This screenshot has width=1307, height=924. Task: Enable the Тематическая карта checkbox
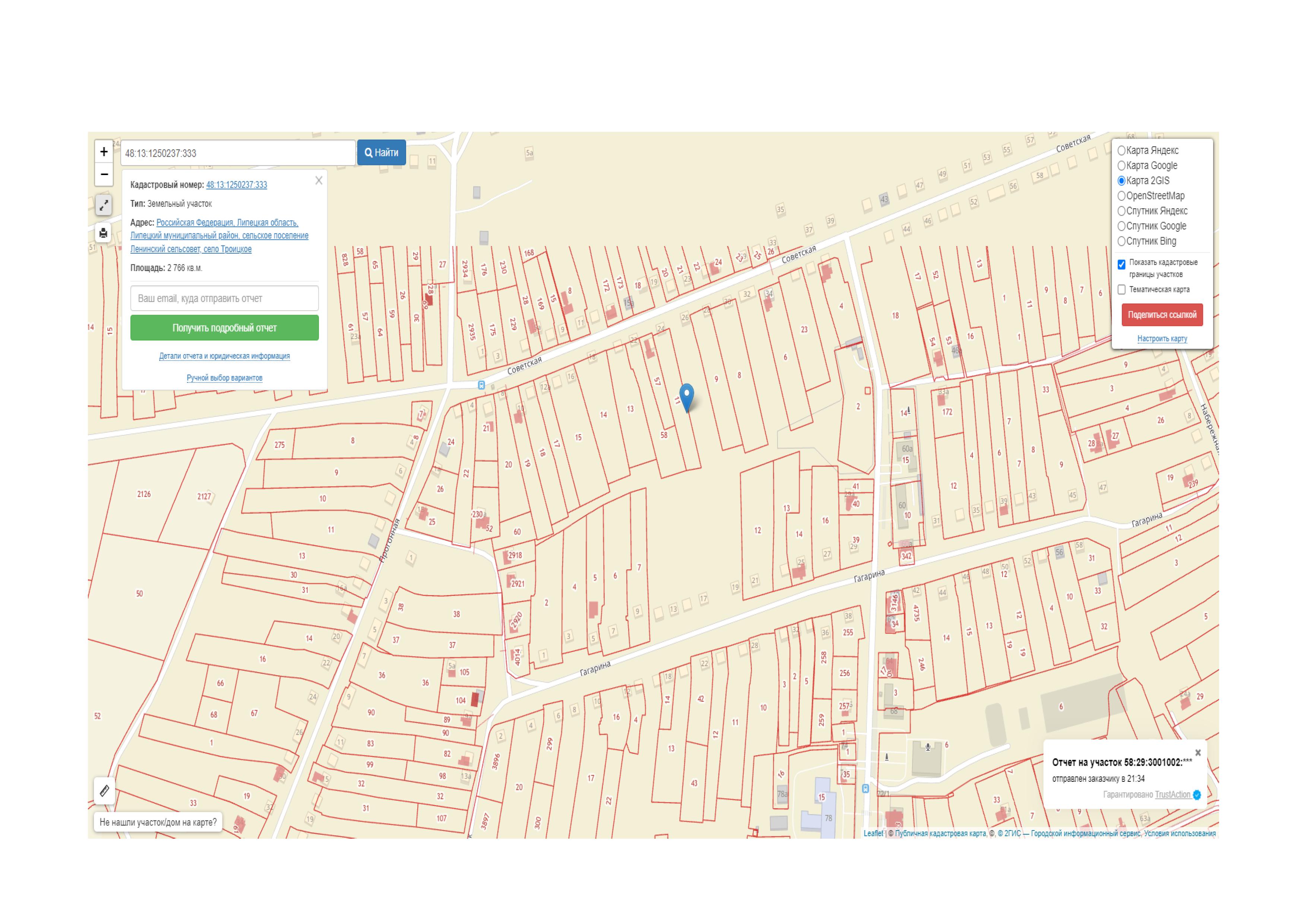(1121, 290)
